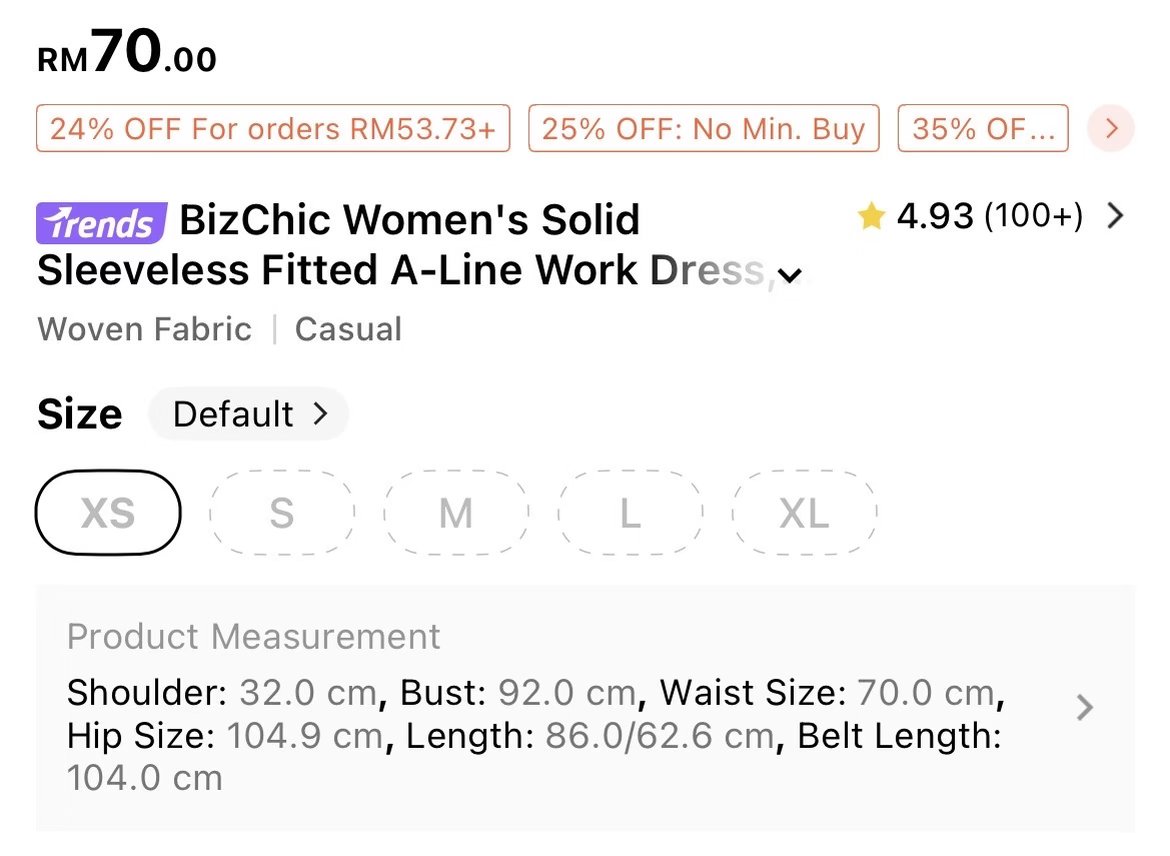Choose size XL option
This screenshot has width=1170, height=856.
[804, 513]
